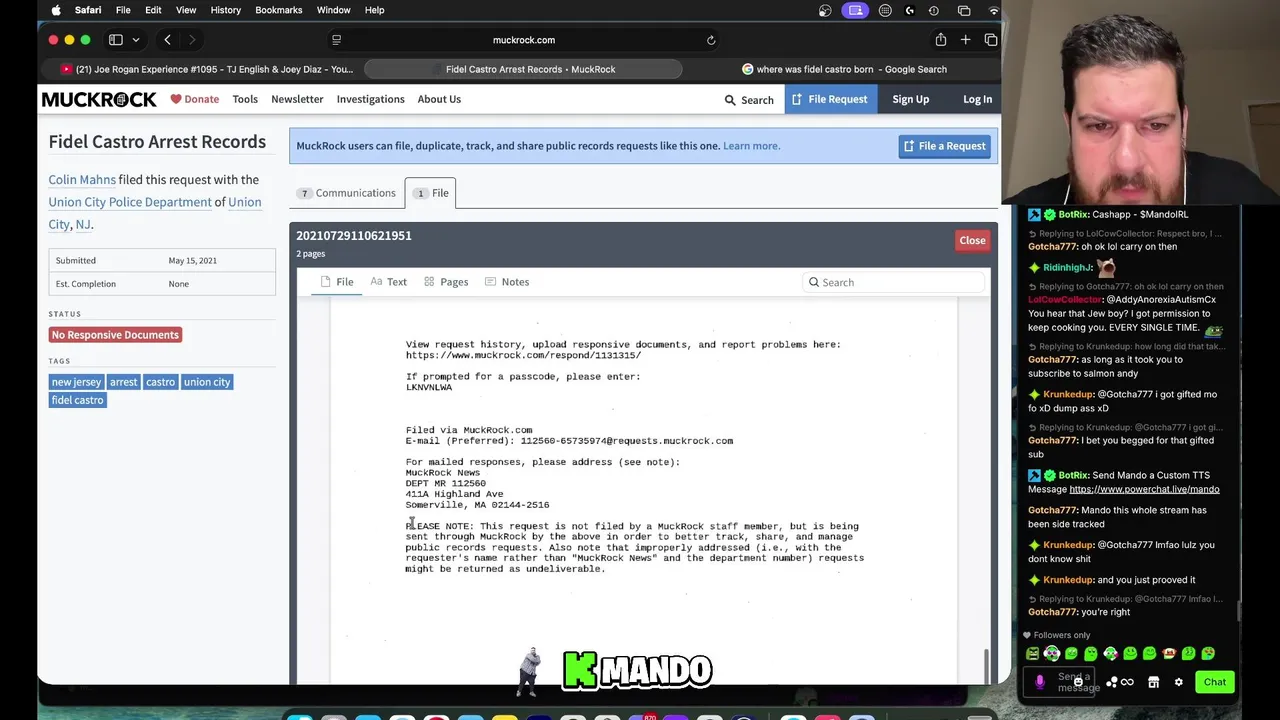Screen dimensions: 1280x720
Task: Click the green Chat send button
Action: 1214,682
